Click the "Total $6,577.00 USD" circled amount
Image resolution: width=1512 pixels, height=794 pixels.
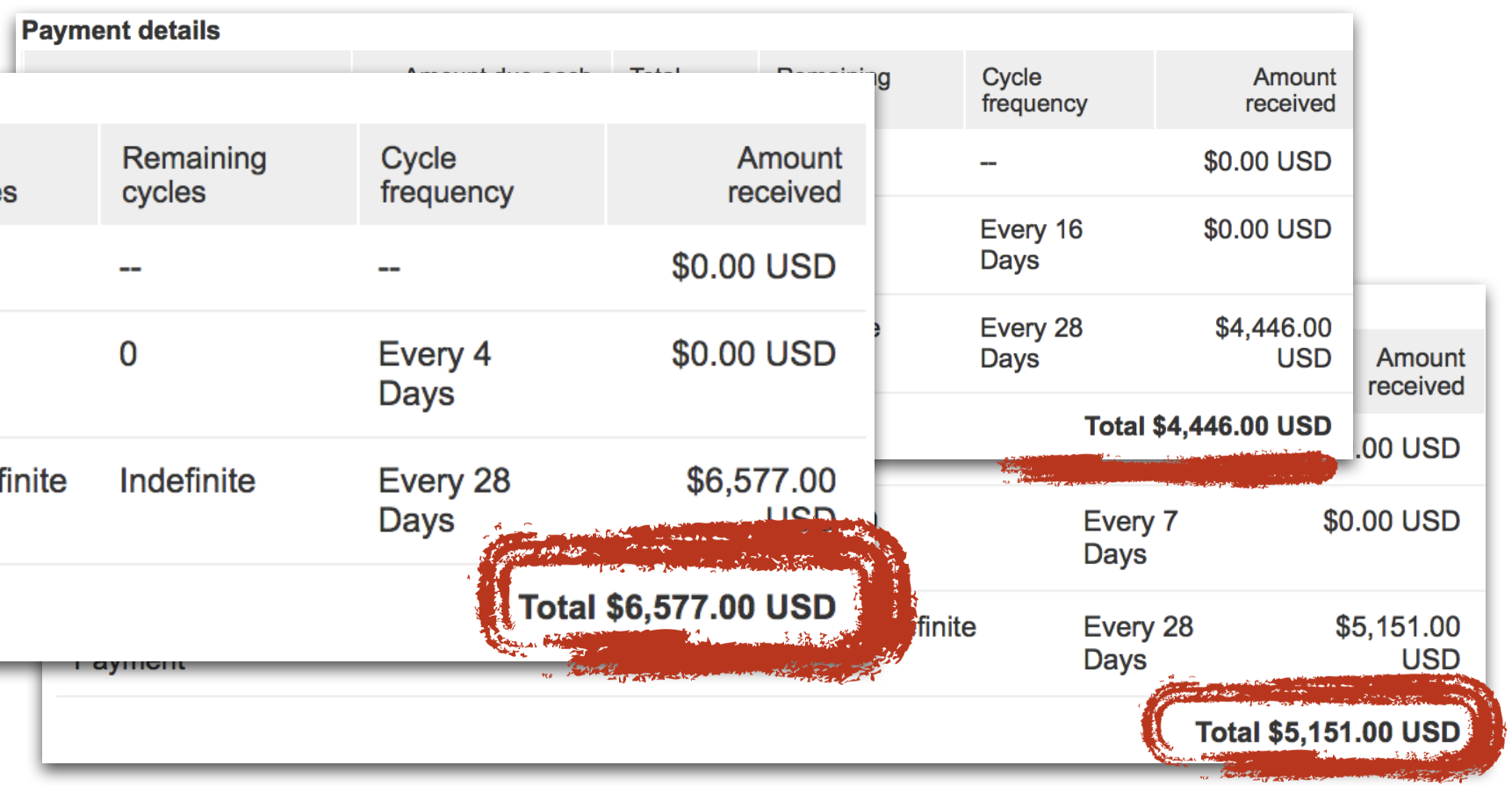pyautogui.click(x=677, y=607)
